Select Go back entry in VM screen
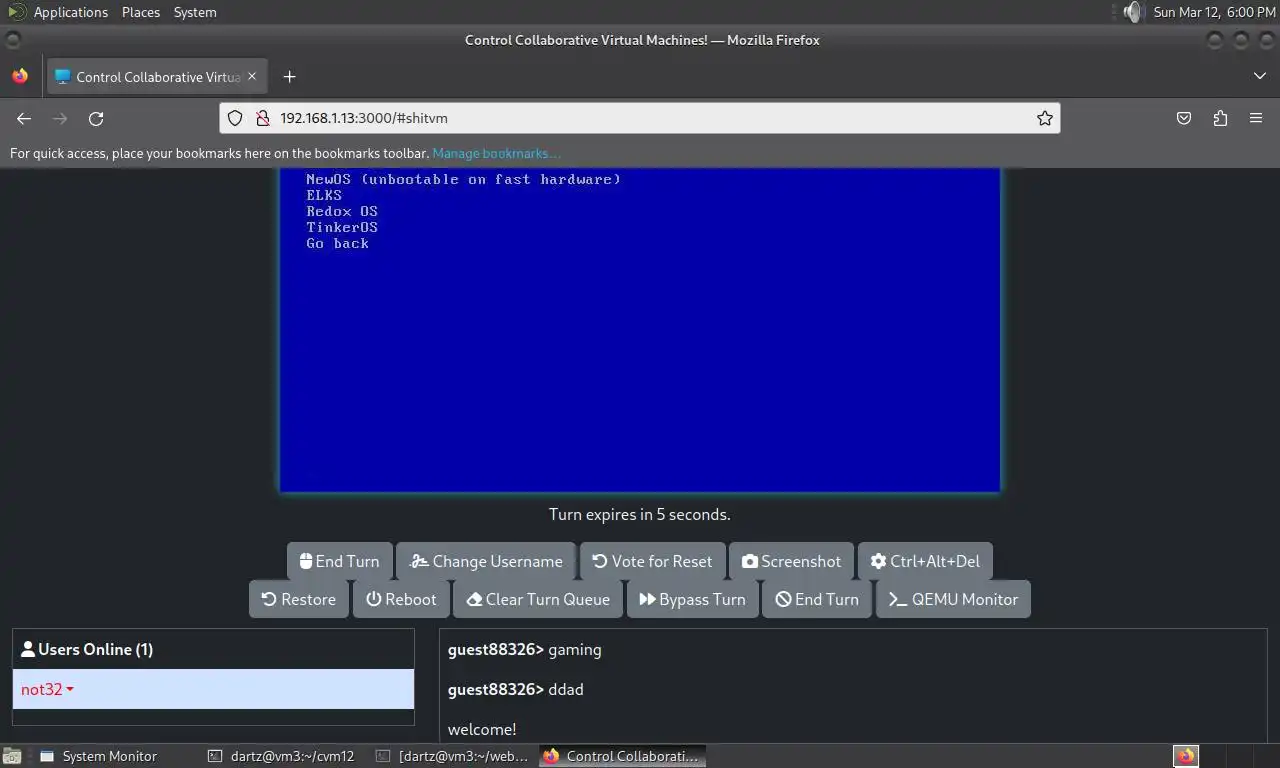The width and height of the screenshot is (1280, 768). (337, 243)
